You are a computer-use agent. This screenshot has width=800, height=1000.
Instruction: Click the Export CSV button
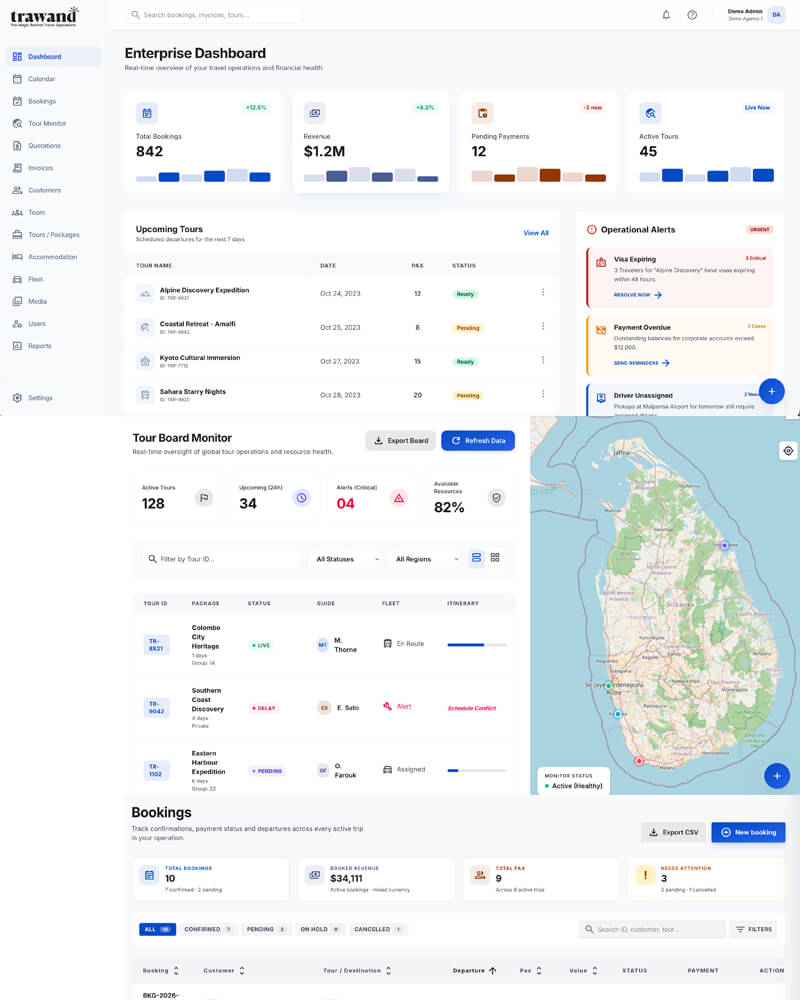(674, 832)
